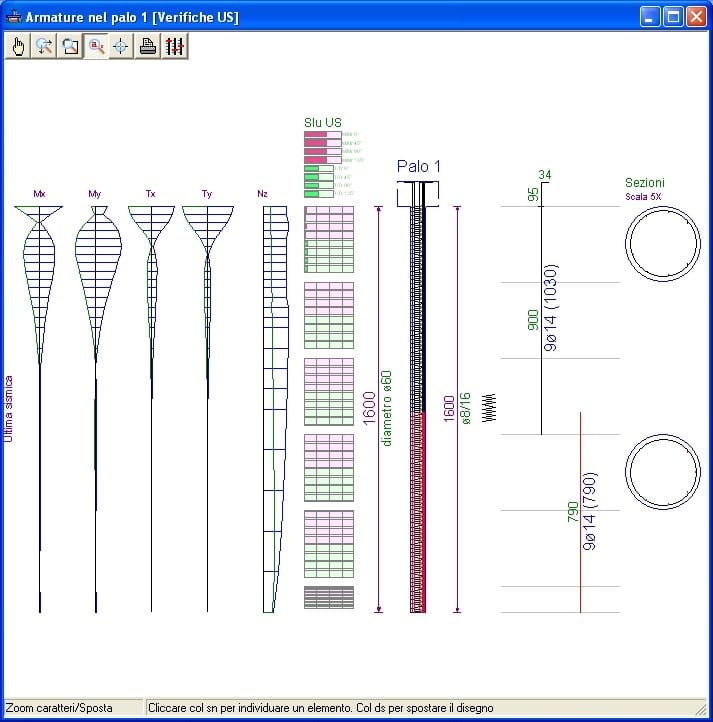Select the zoom text characters tool

pyautogui.click(x=96, y=46)
